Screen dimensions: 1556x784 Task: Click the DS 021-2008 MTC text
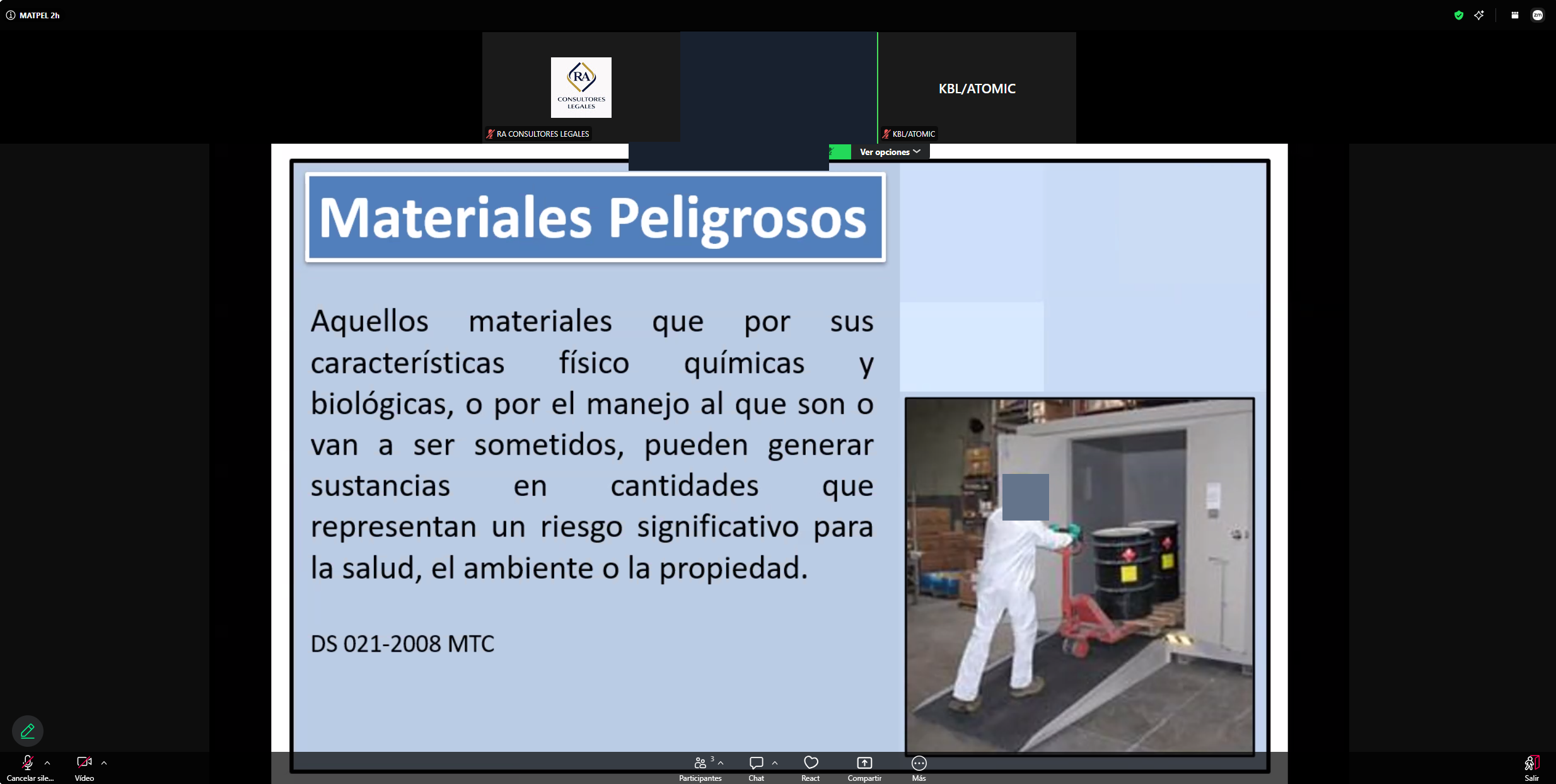coord(402,643)
